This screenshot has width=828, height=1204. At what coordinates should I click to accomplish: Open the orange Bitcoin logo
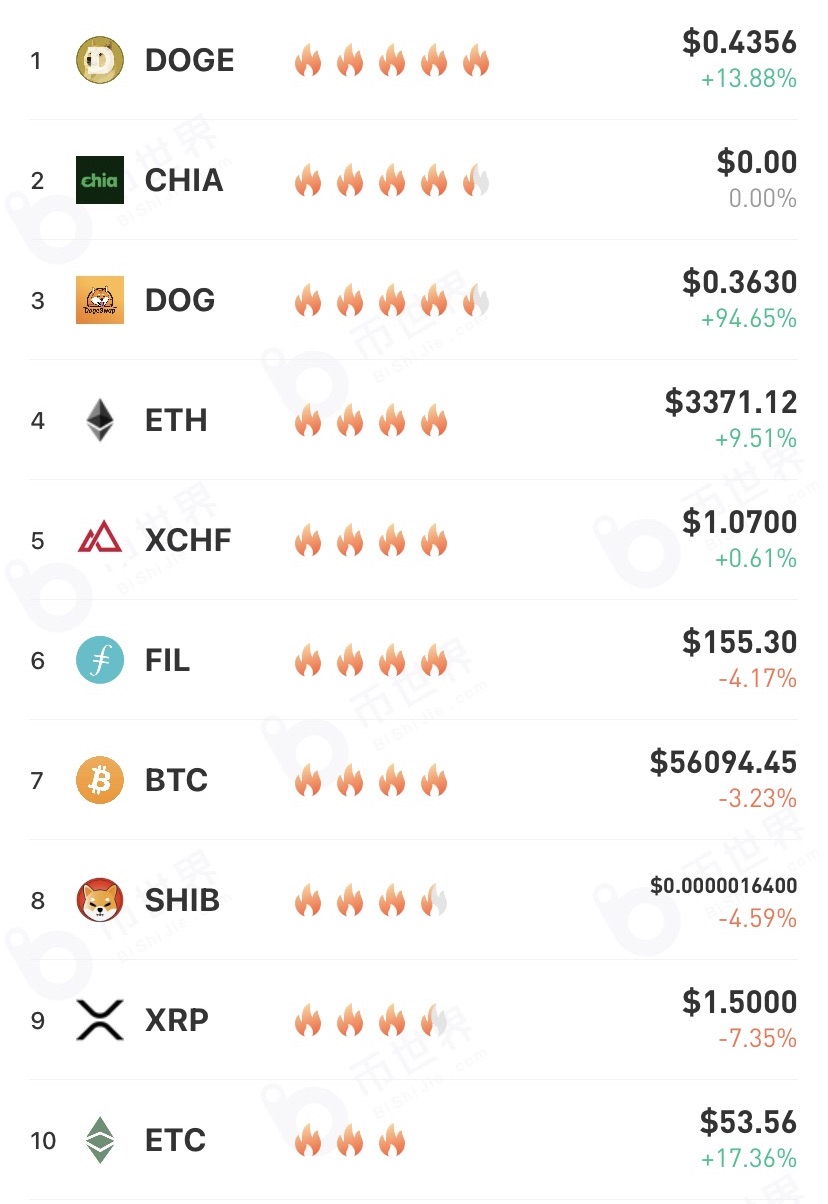pos(100,780)
